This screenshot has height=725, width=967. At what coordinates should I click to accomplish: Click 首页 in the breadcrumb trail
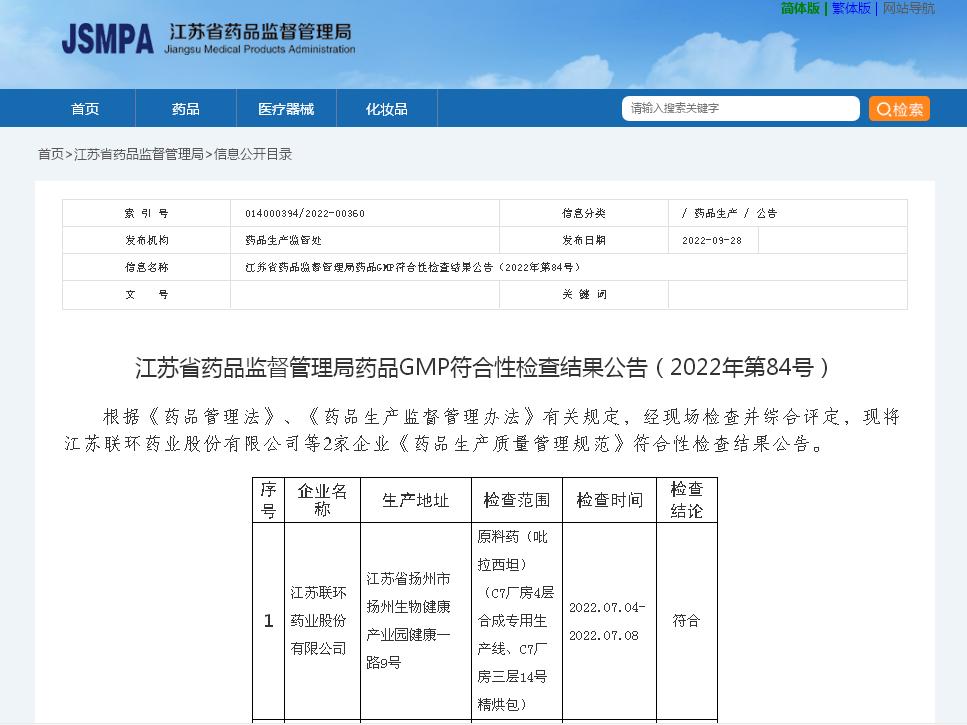point(50,155)
